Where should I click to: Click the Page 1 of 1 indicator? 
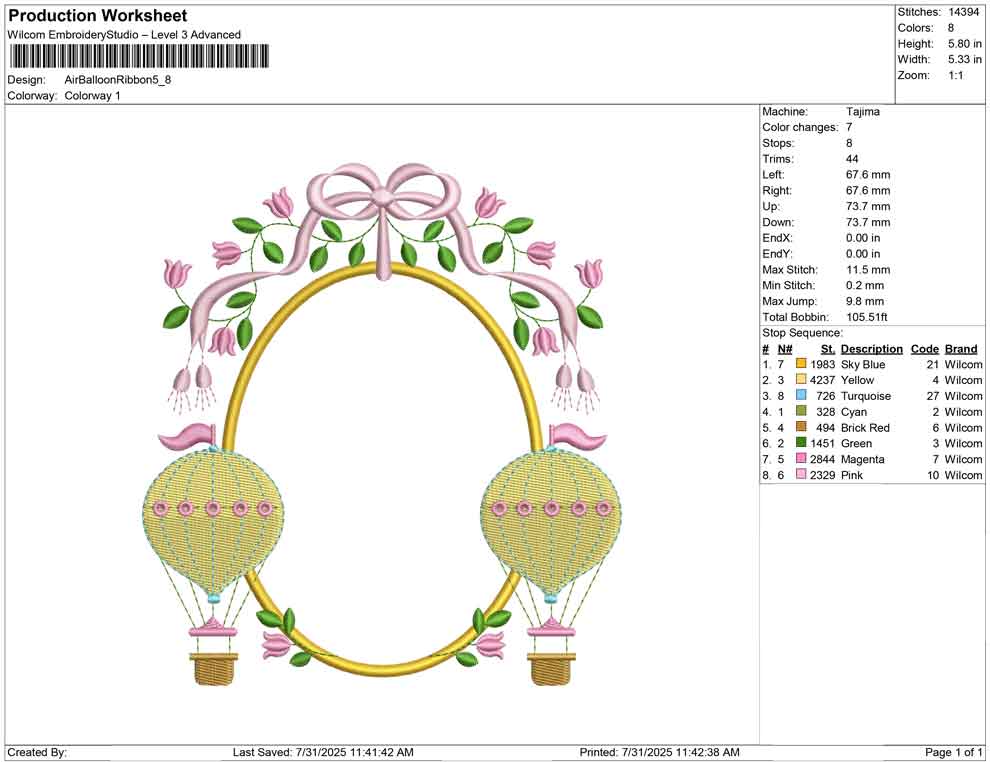954,752
